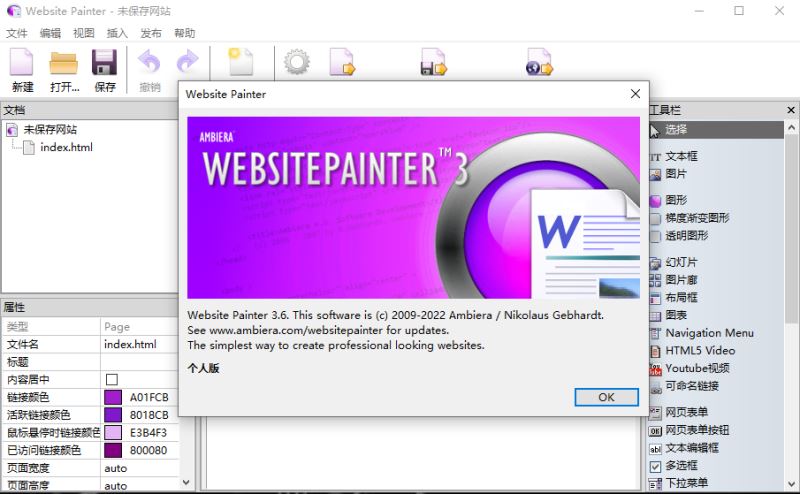Screen dimensions: 800x494
Task: Open the 编辑 menu
Action: coord(50,33)
